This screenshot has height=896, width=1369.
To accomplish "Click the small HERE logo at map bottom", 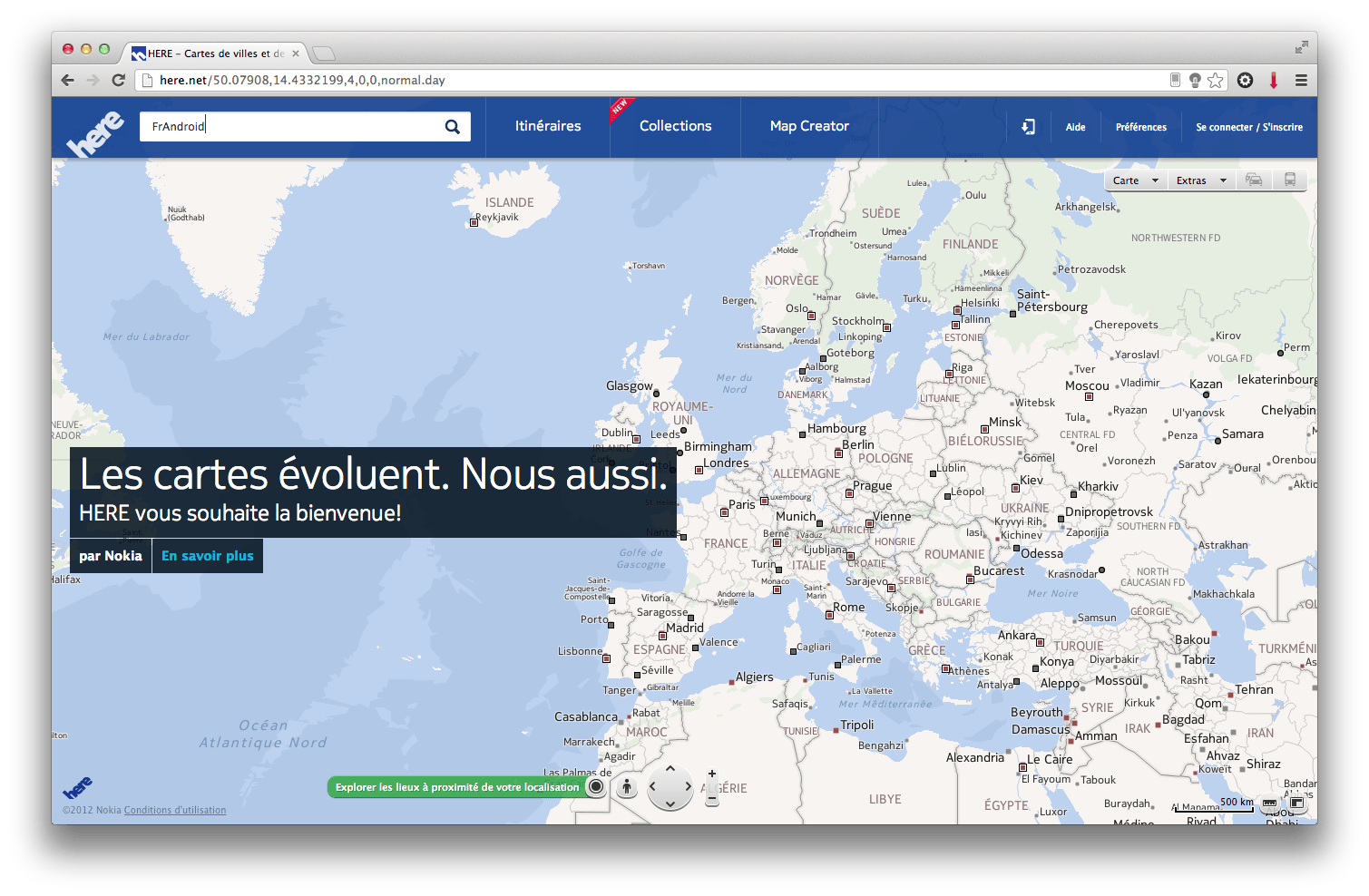I will pyautogui.click(x=78, y=787).
